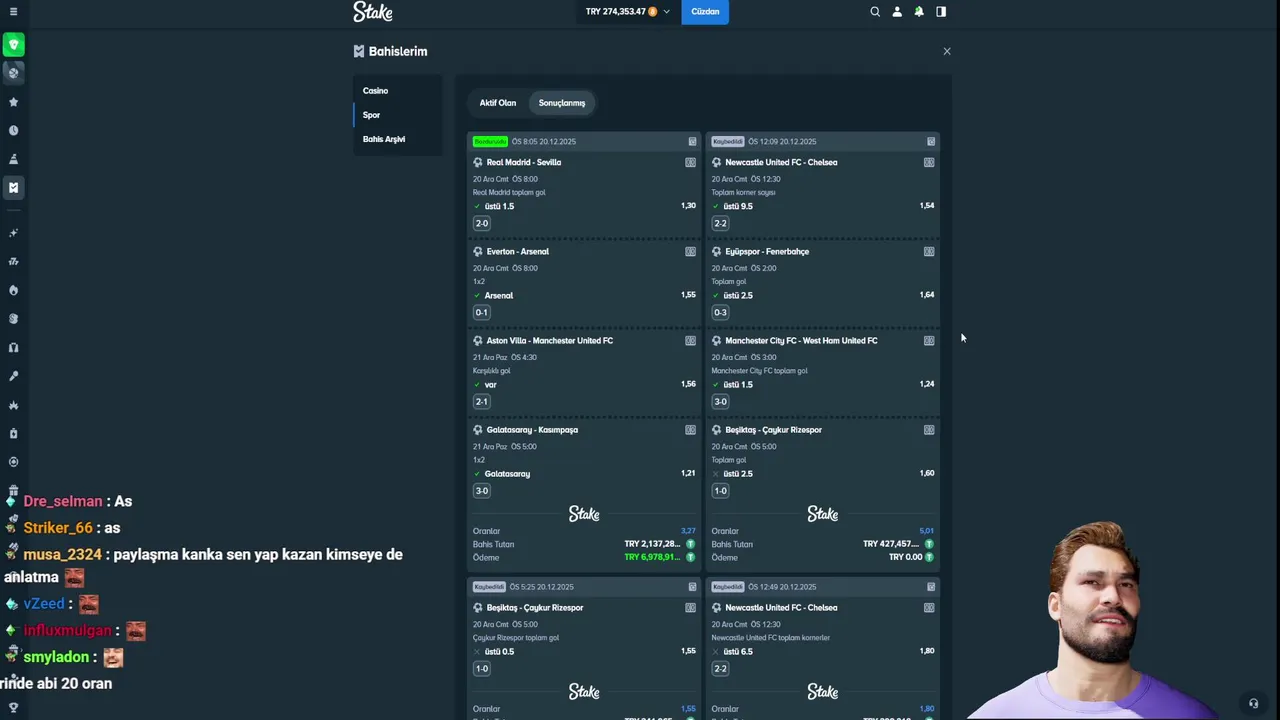Switch to Aktif Olan bets
This screenshot has height=720, width=1280.
[x=498, y=103]
